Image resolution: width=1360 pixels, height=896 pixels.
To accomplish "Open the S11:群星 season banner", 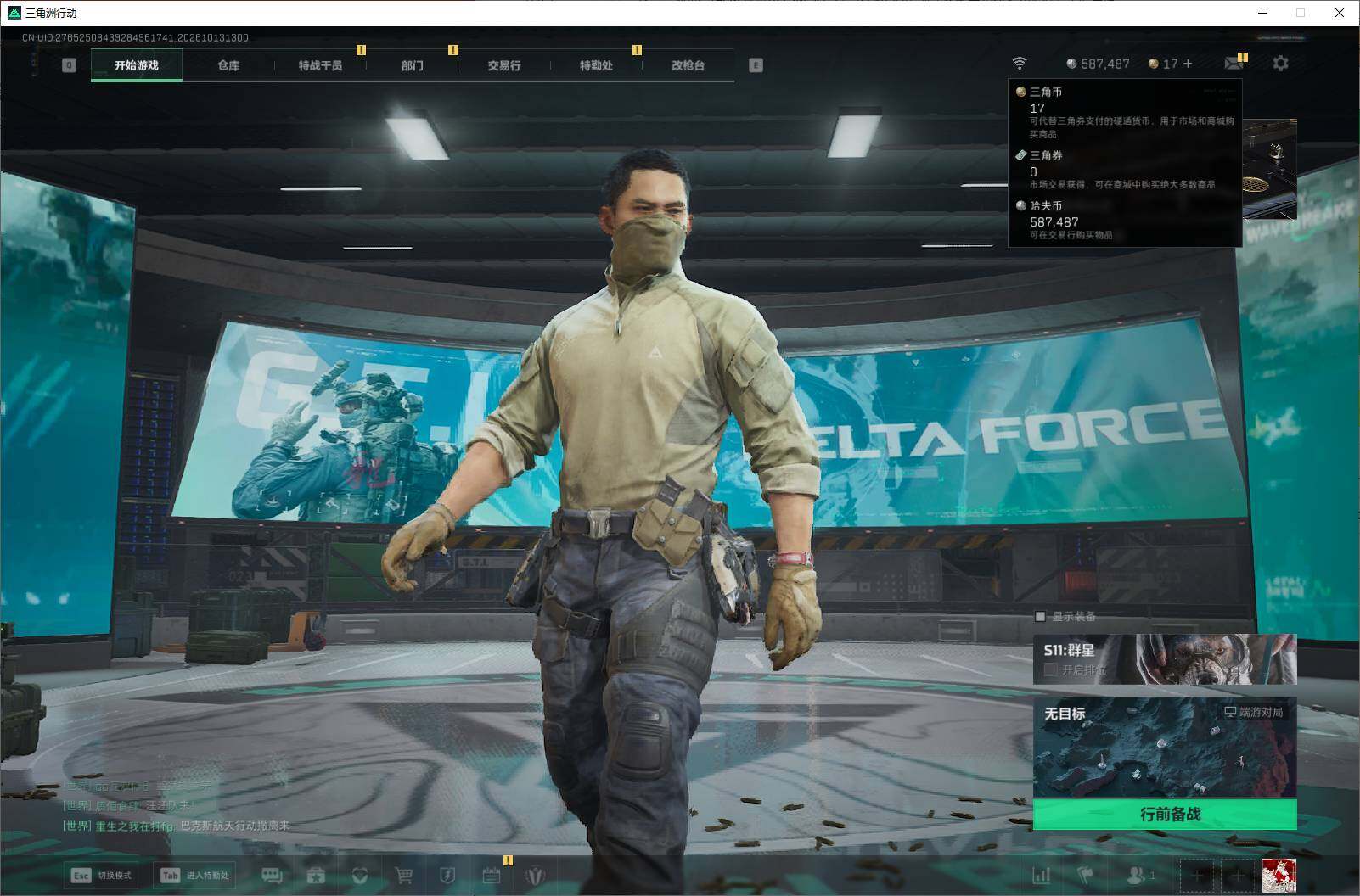I will point(1165,658).
